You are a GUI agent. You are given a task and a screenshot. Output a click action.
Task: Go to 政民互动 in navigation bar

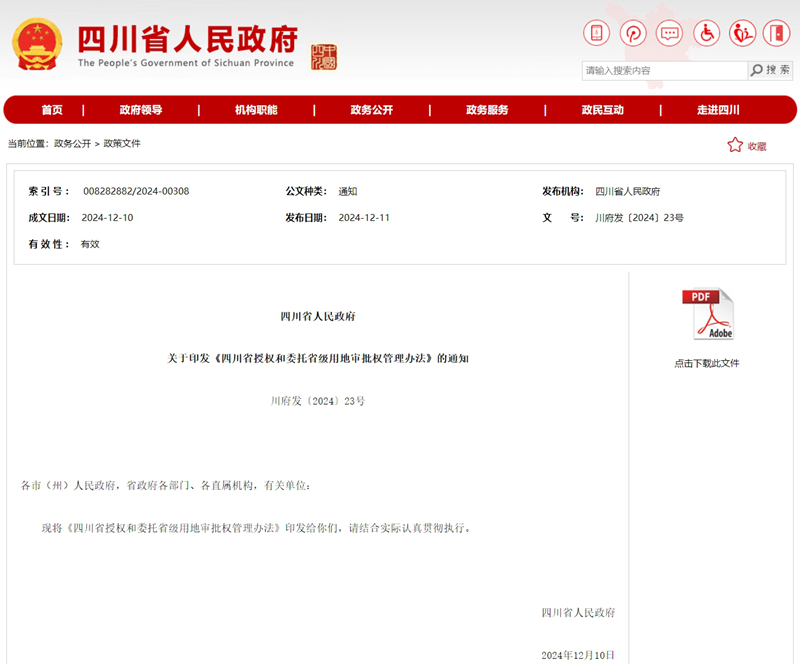click(602, 110)
